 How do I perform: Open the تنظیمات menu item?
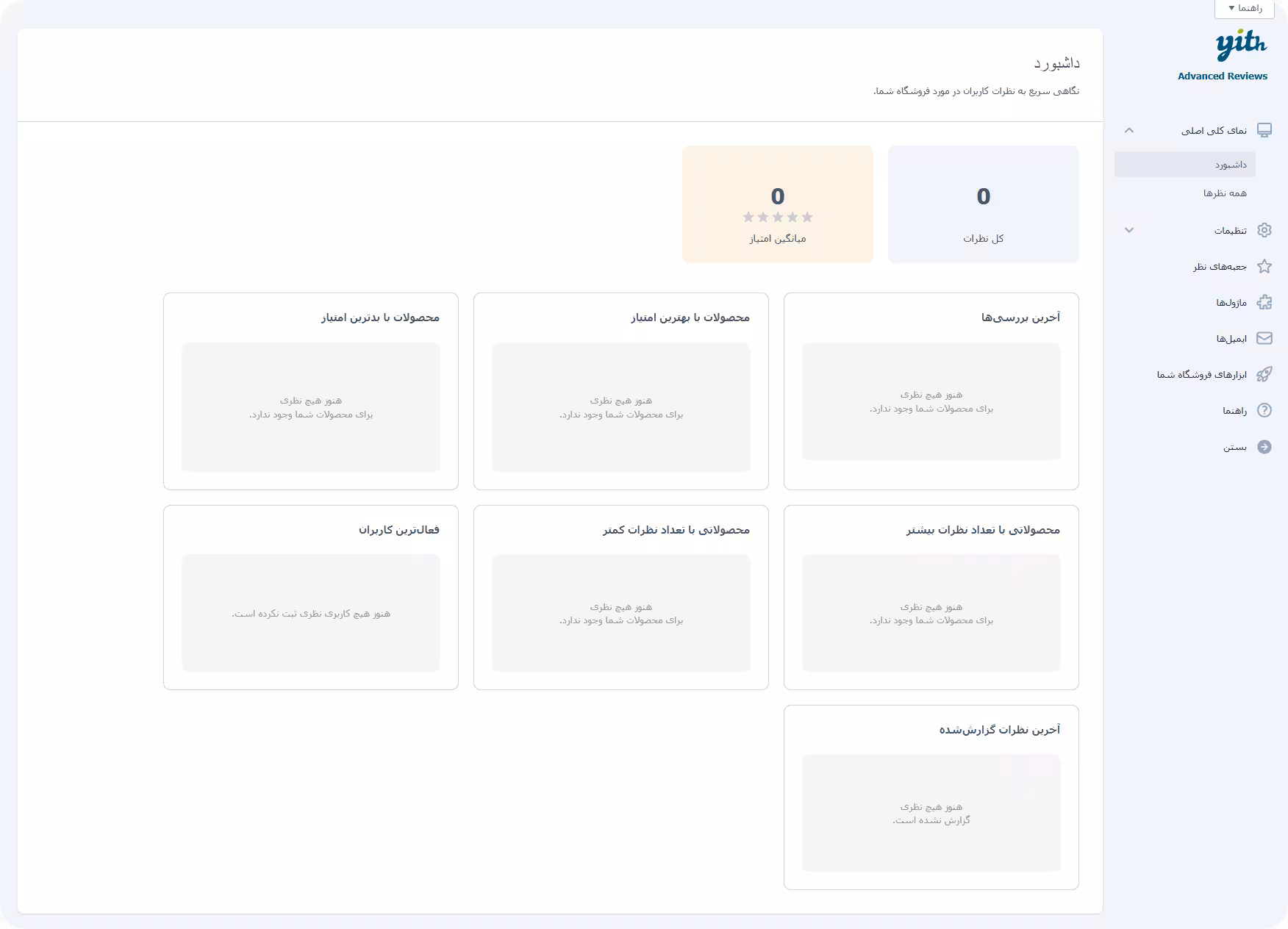[1231, 231]
